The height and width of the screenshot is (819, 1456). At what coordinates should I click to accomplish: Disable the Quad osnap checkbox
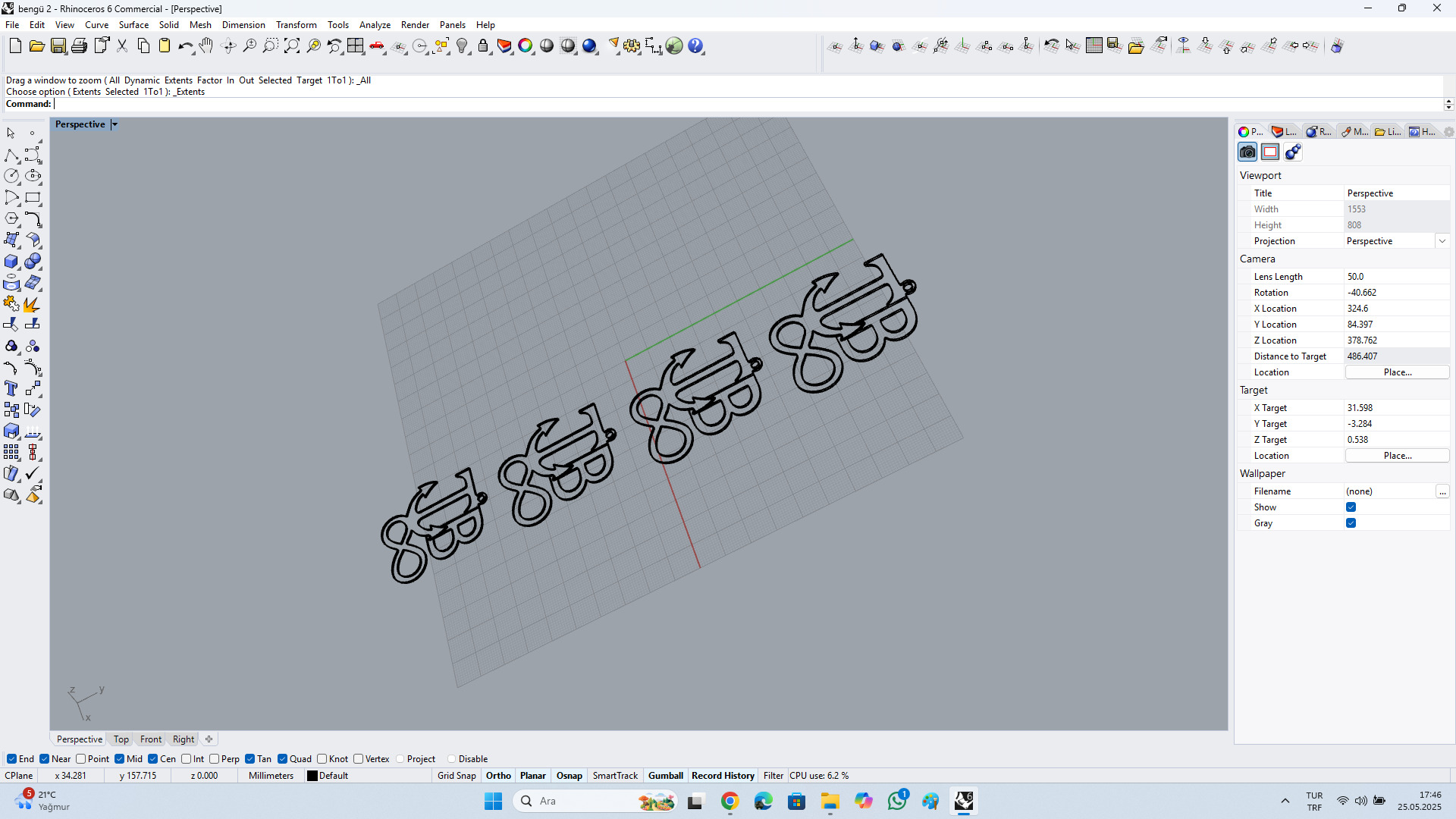pos(282,759)
